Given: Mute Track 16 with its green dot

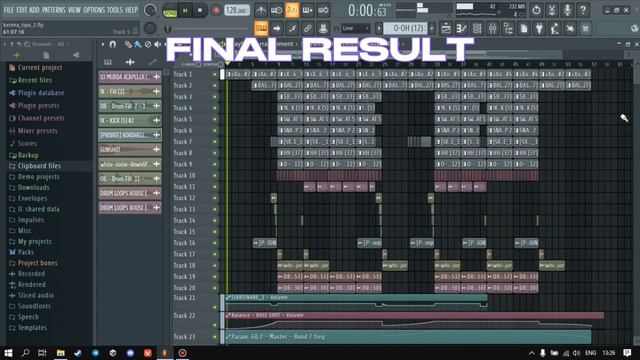Looking at the screenshot, I should 215,243.
